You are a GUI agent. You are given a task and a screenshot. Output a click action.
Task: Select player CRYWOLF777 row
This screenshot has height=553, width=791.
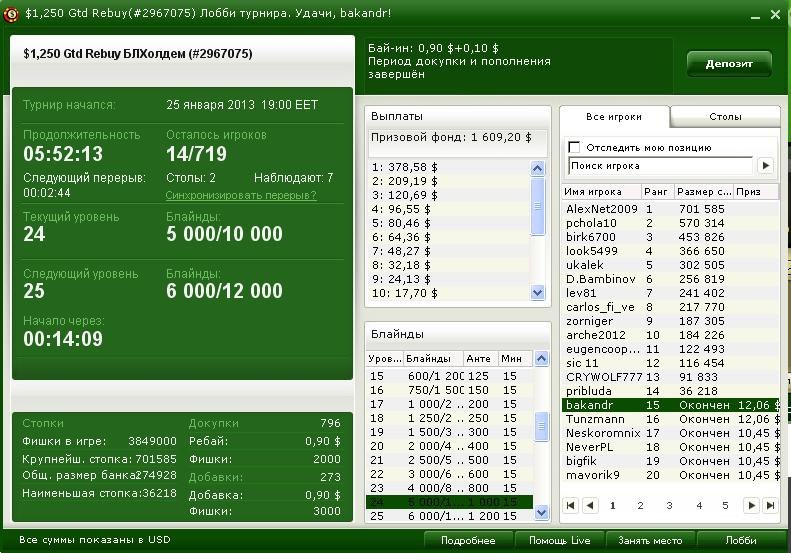[670, 377]
